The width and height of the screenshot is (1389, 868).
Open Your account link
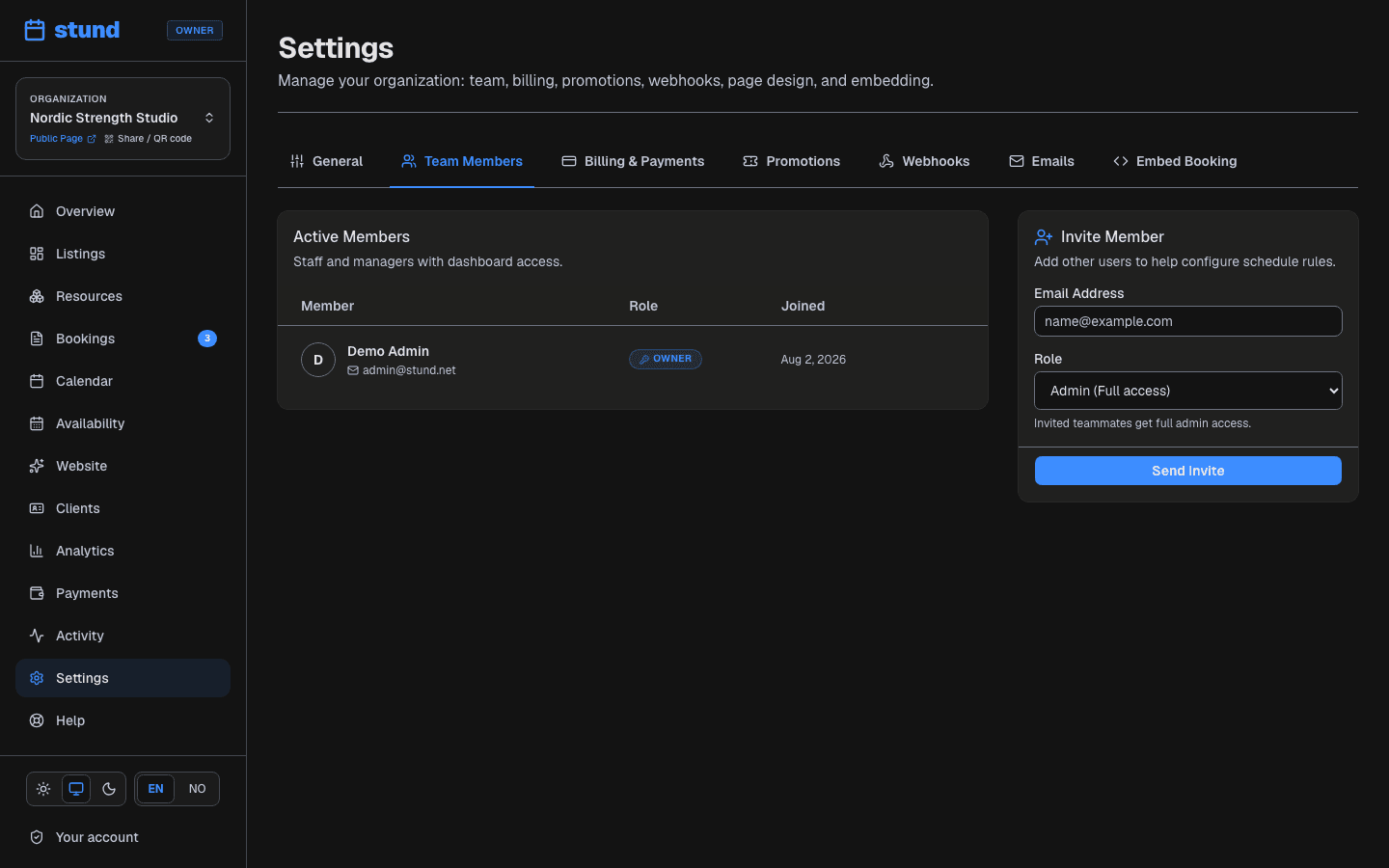click(123, 837)
